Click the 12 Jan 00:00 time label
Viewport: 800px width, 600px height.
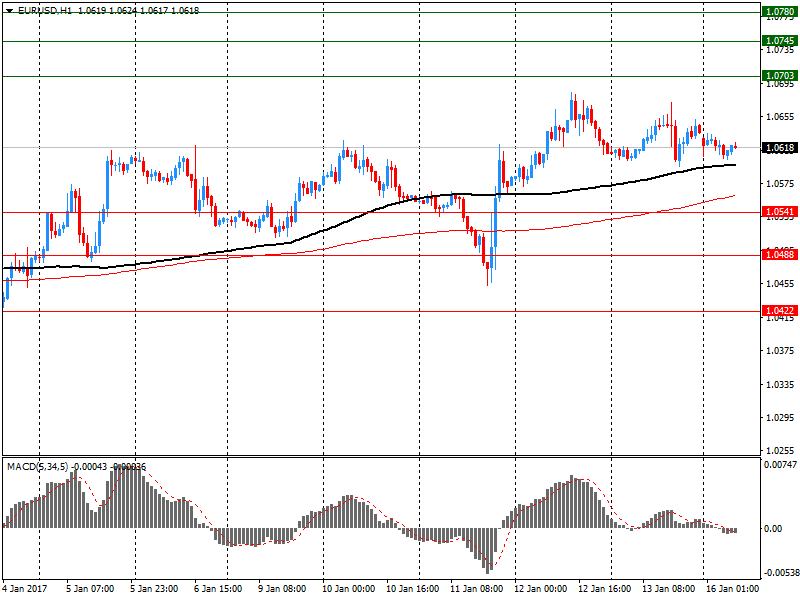pos(540,589)
